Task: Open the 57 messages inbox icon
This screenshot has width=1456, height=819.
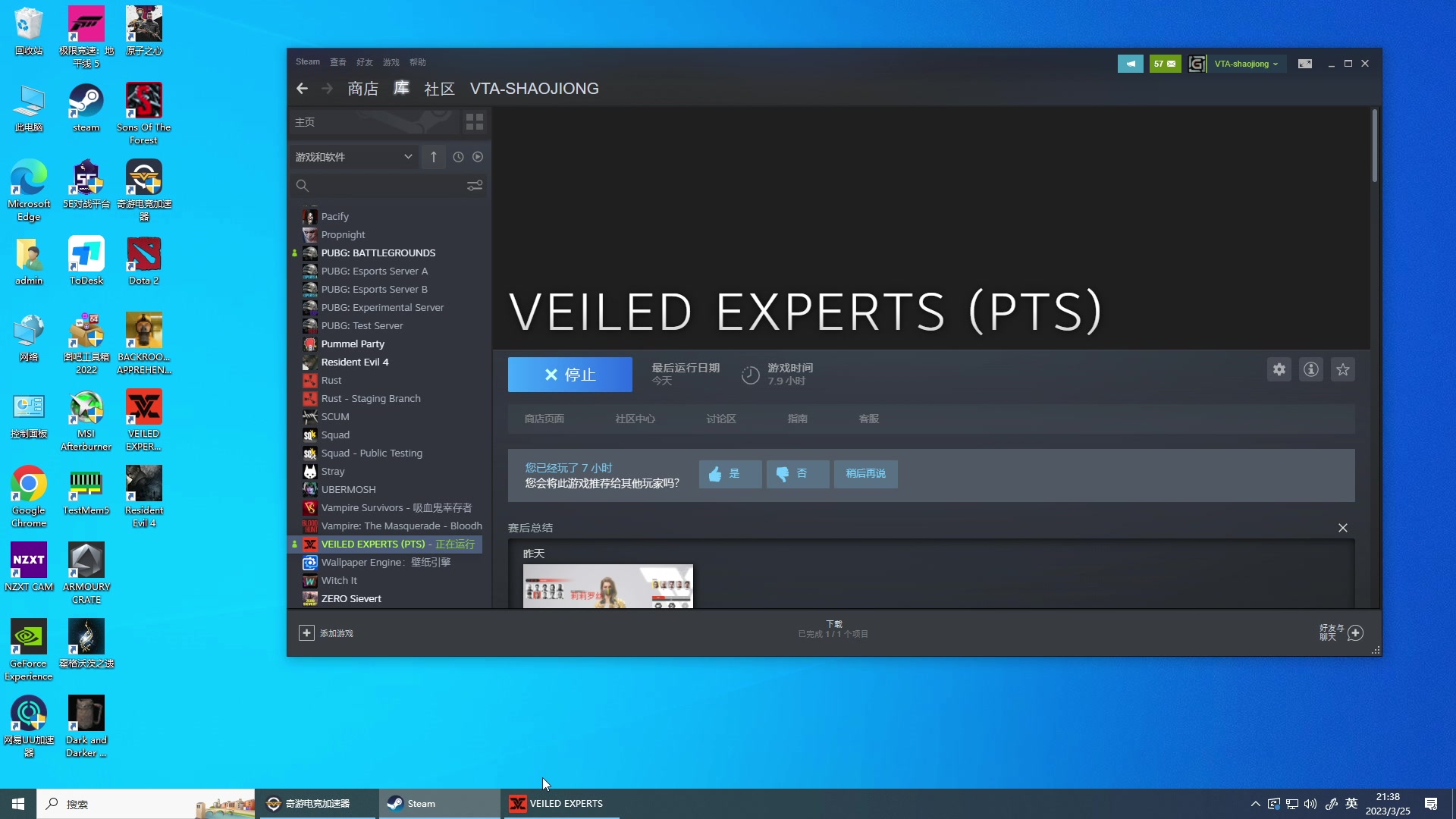Action: (1165, 64)
